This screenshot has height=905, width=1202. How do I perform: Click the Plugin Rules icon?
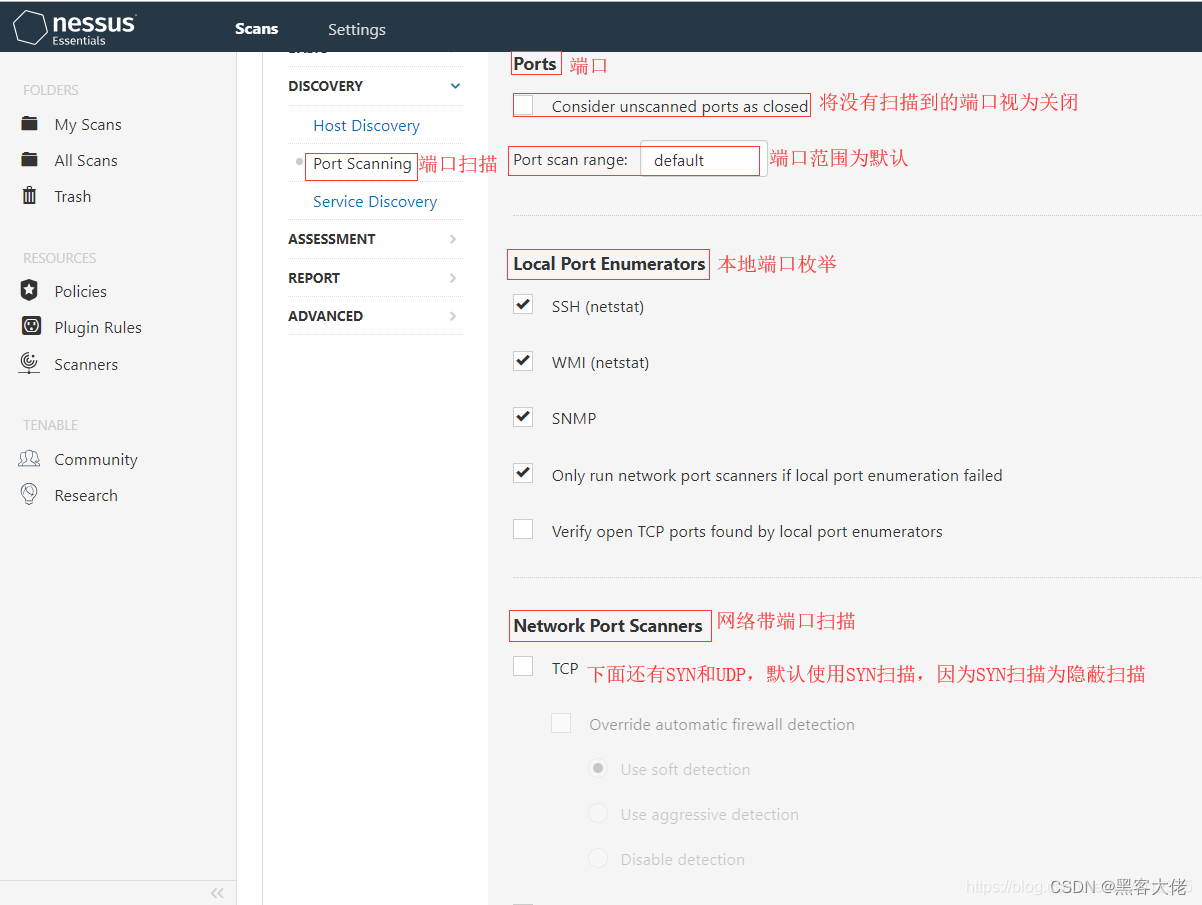coord(31,327)
